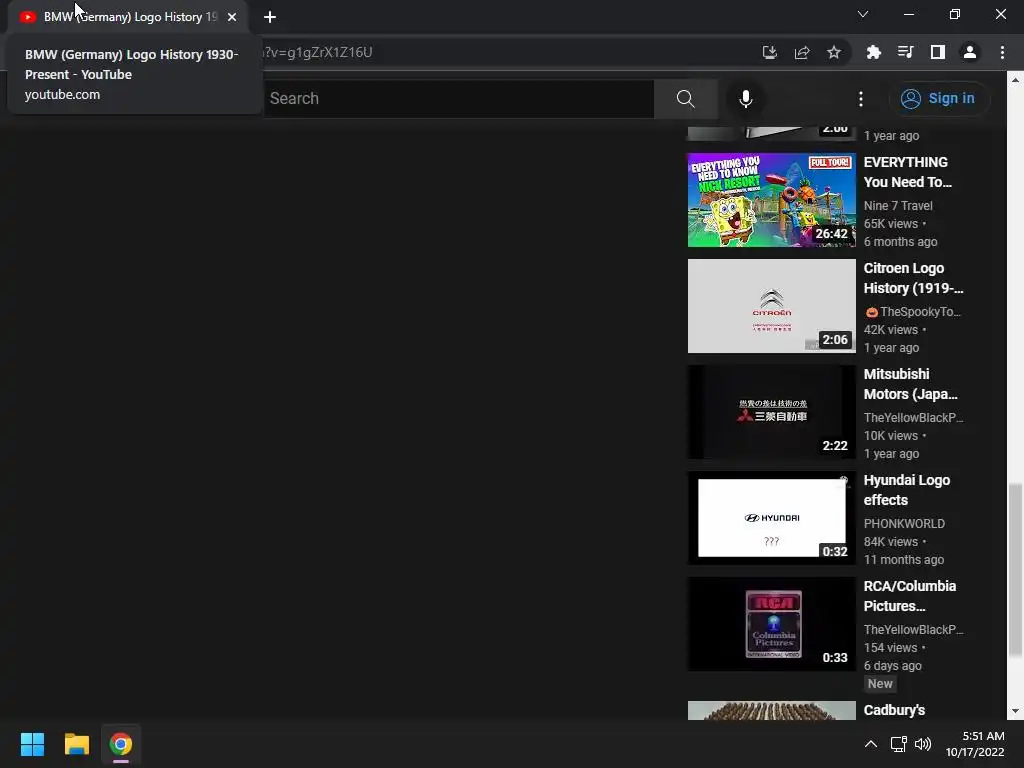Open the Windows Start menu
1024x768 pixels.
coord(32,744)
